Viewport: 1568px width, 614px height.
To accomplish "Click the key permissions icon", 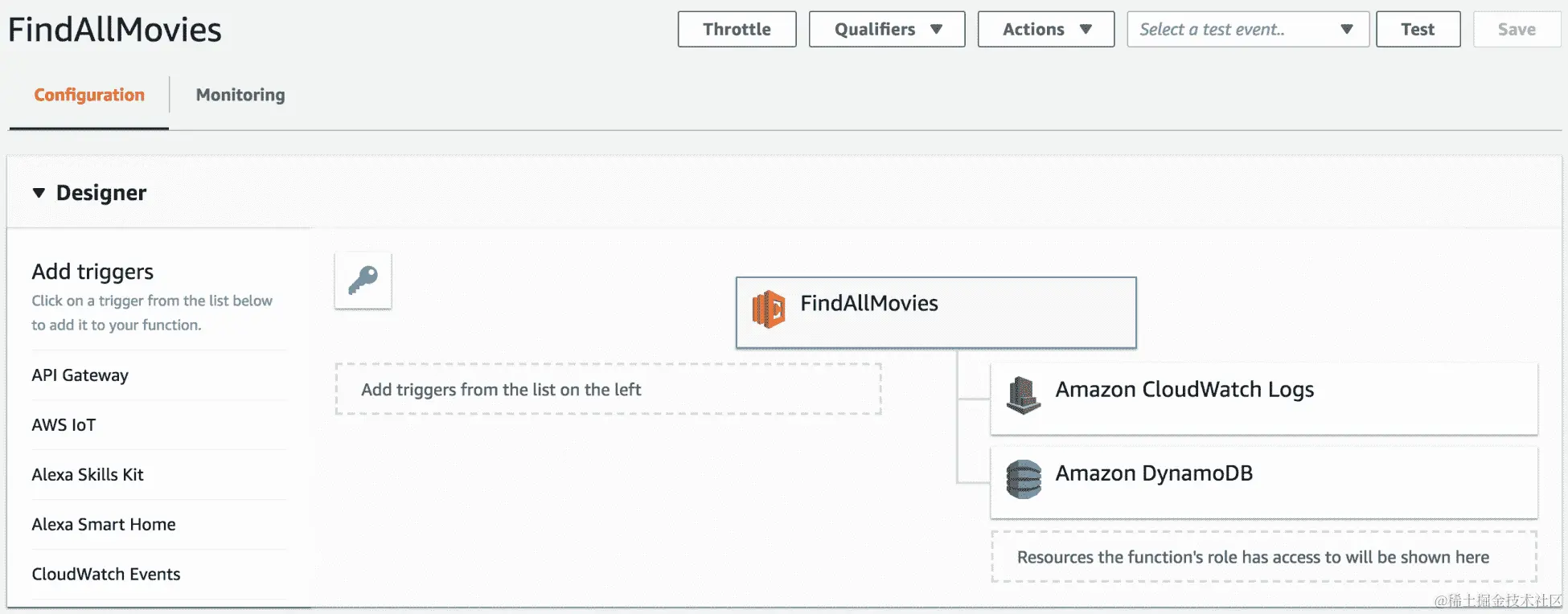I will [x=363, y=280].
